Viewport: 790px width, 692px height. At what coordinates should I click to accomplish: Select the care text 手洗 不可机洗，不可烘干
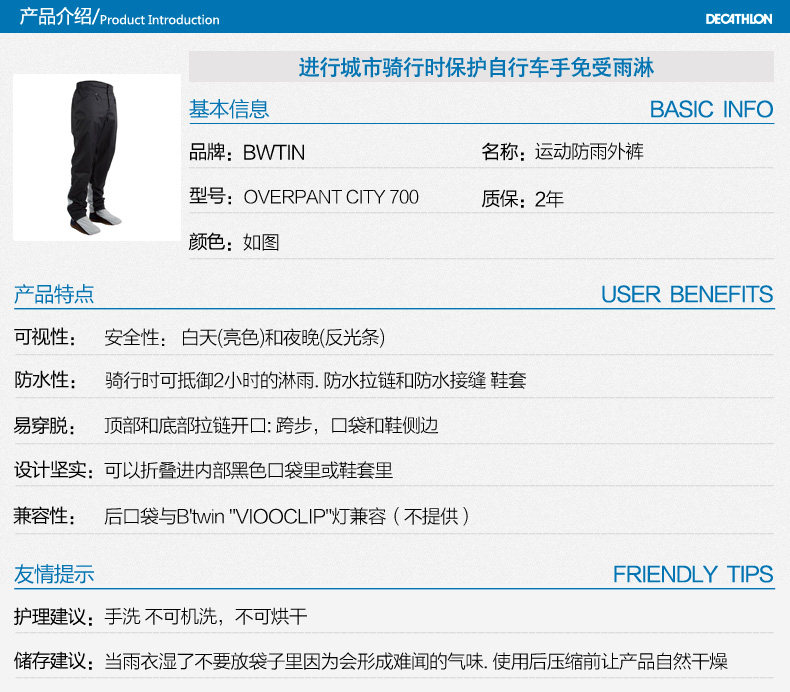(206, 616)
